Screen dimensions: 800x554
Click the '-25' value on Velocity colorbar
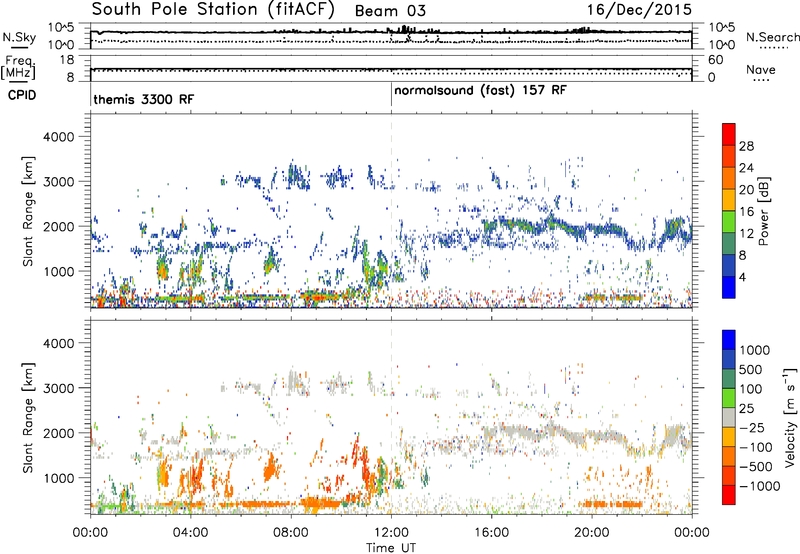coord(752,428)
